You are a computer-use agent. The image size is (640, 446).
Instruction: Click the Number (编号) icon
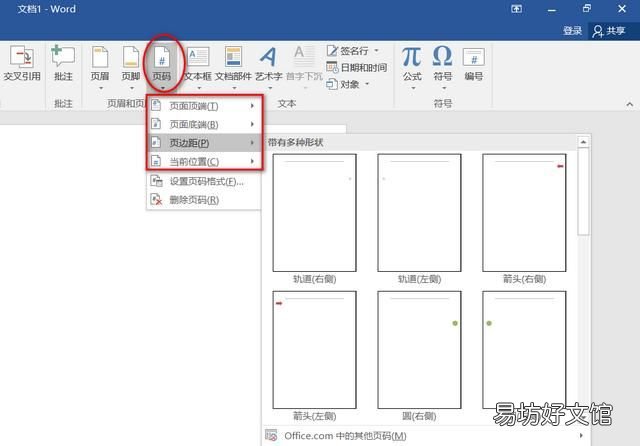point(474,57)
